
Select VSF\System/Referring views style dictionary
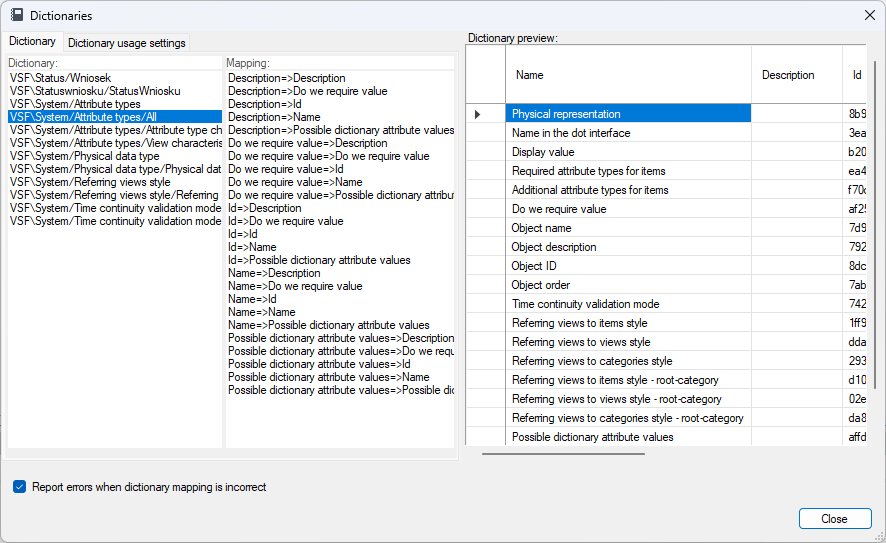(x=115, y=182)
